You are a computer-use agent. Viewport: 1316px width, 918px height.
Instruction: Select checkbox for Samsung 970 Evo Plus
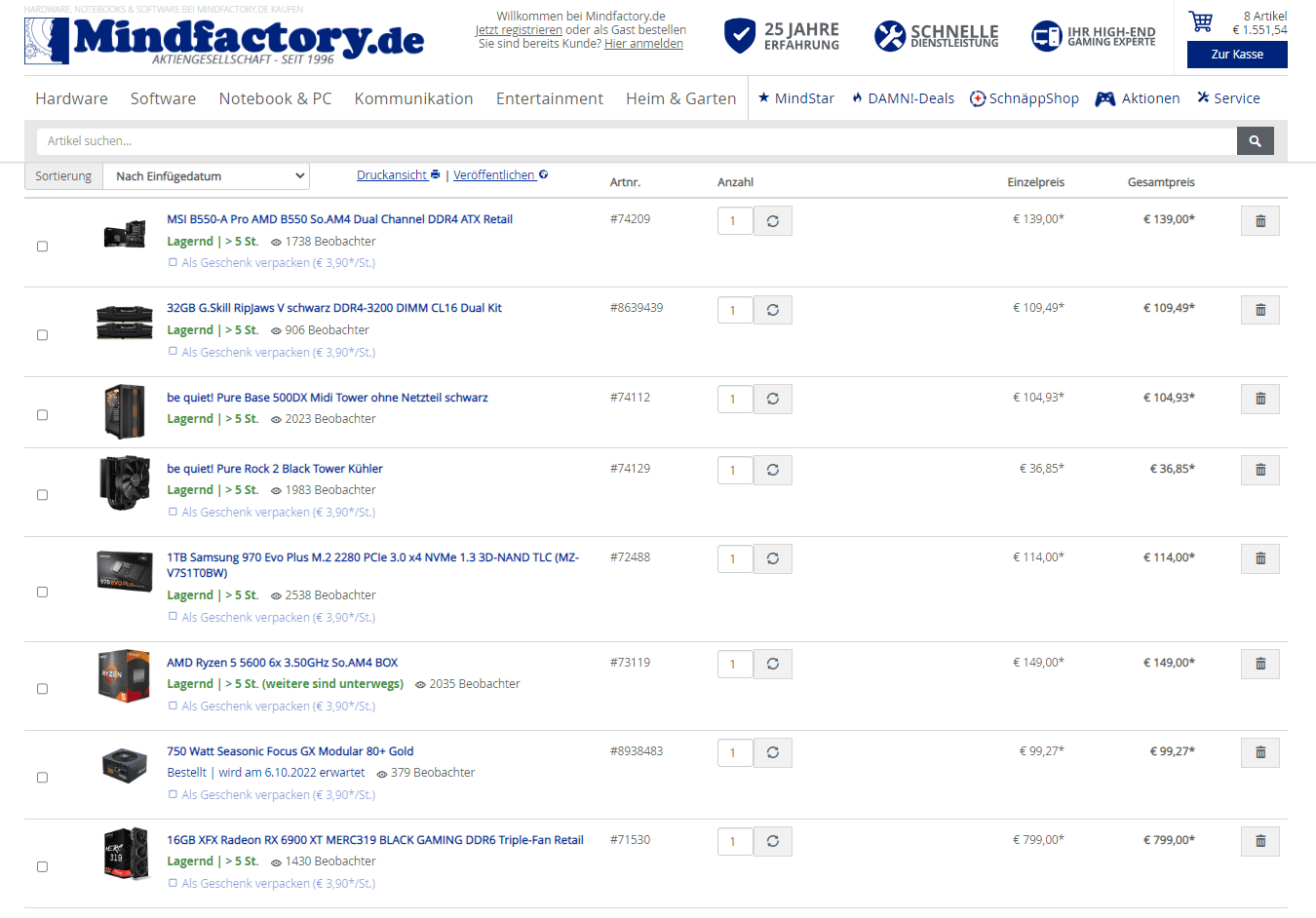click(42, 593)
